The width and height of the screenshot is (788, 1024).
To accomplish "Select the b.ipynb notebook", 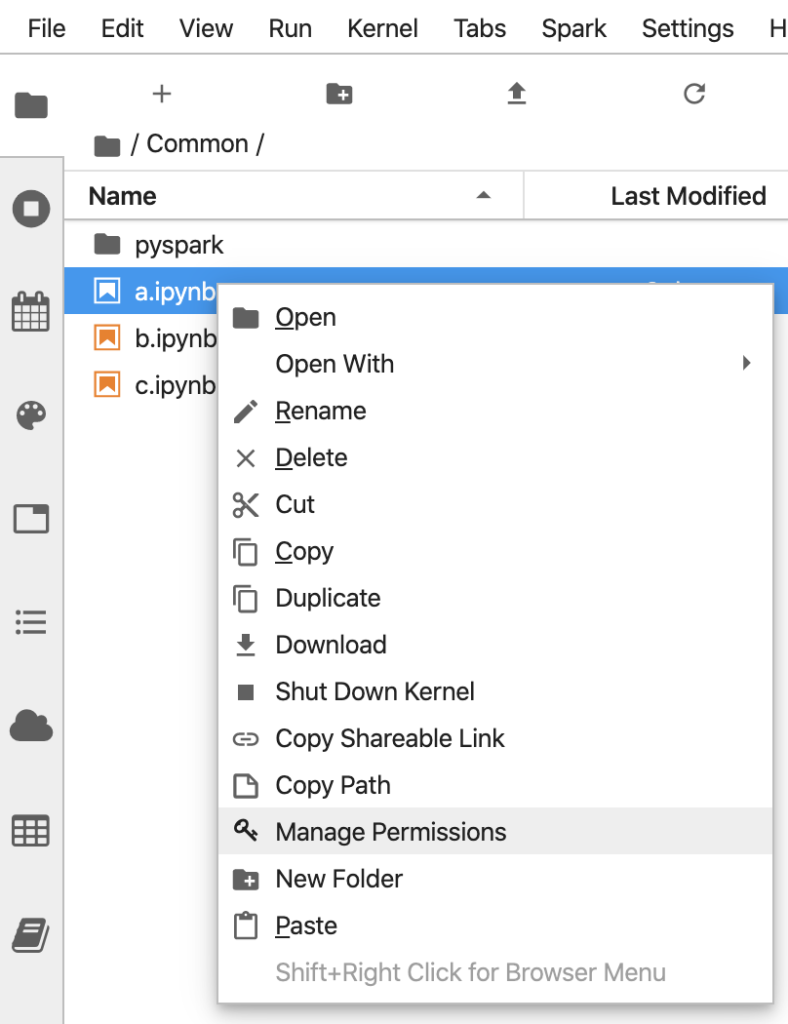I will (175, 338).
